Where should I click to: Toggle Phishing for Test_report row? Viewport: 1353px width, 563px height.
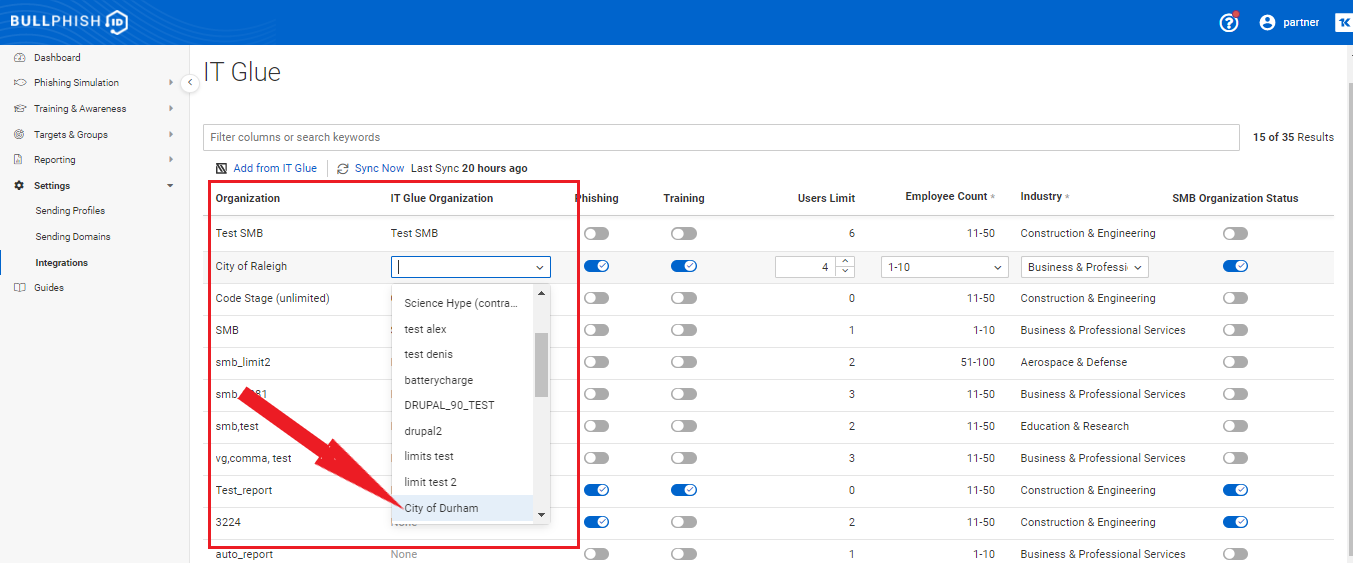coord(596,490)
